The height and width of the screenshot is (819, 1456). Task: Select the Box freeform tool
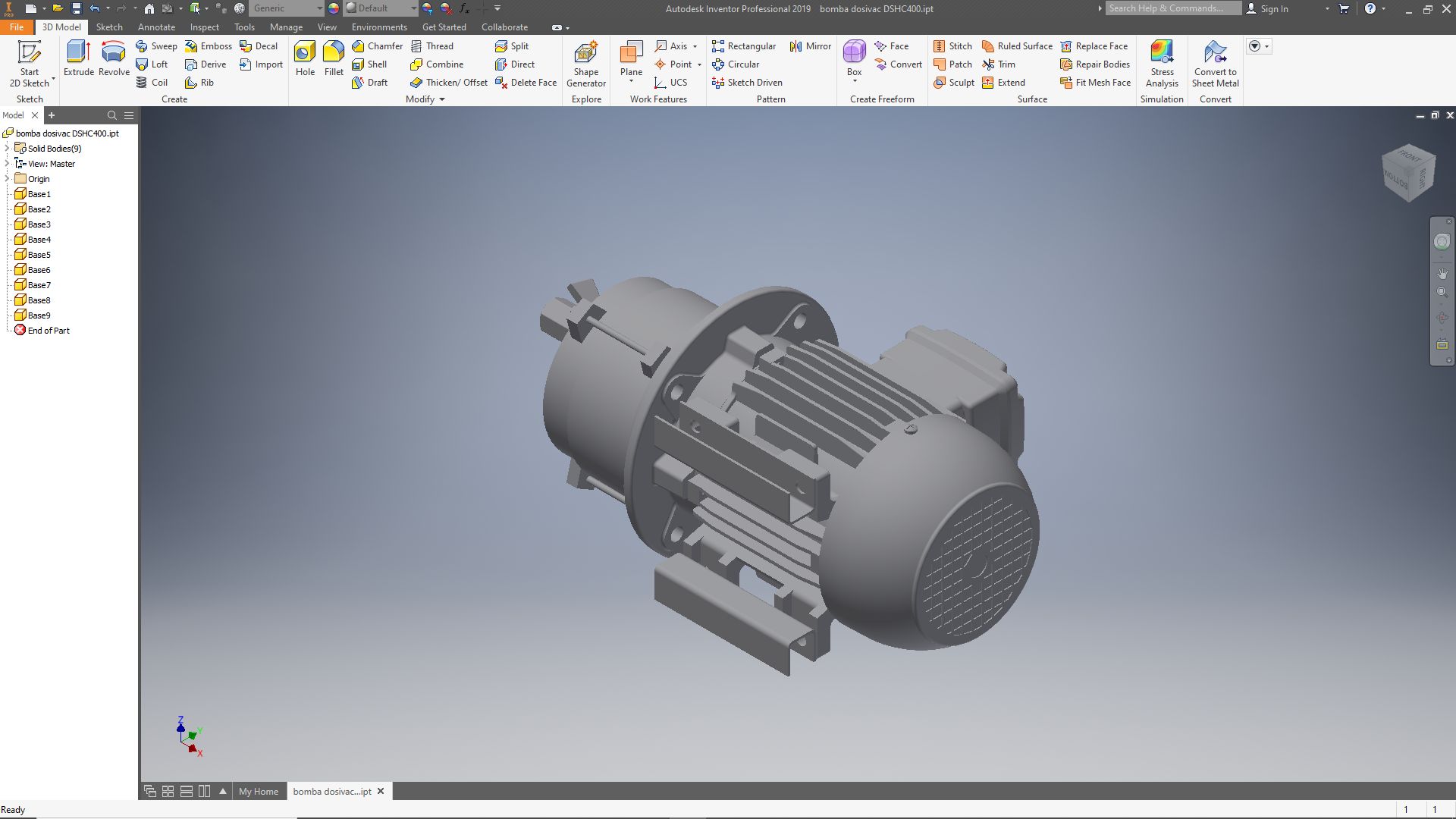(854, 58)
